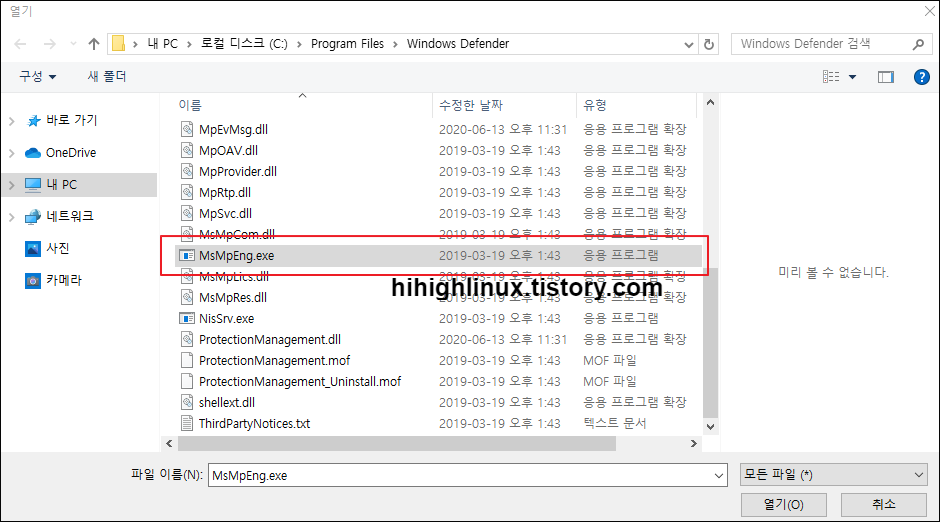Change view layout icon
Image resolution: width=940 pixels, height=522 pixels.
tap(831, 77)
